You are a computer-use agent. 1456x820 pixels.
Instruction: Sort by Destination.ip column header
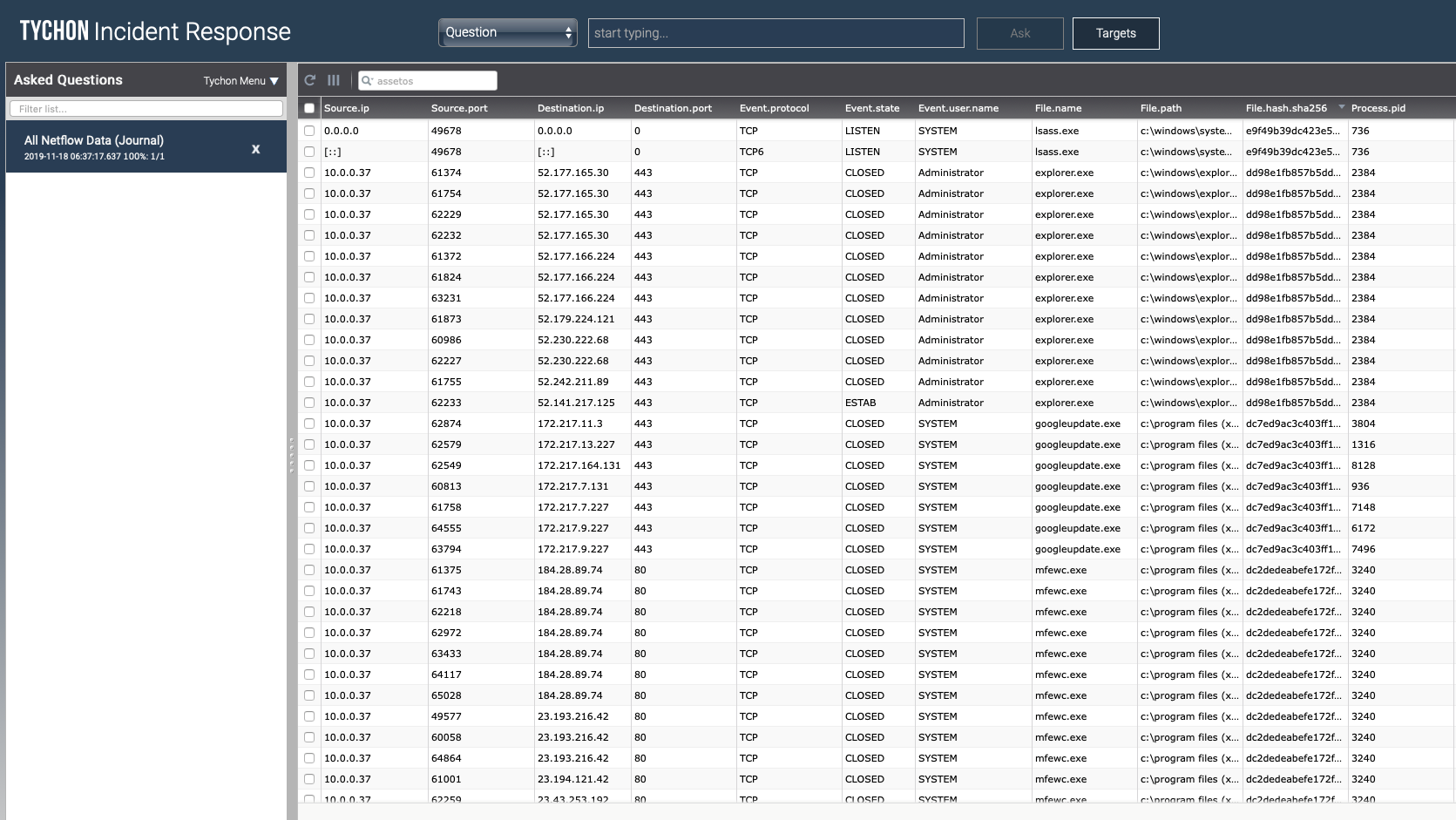pyautogui.click(x=571, y=108)
